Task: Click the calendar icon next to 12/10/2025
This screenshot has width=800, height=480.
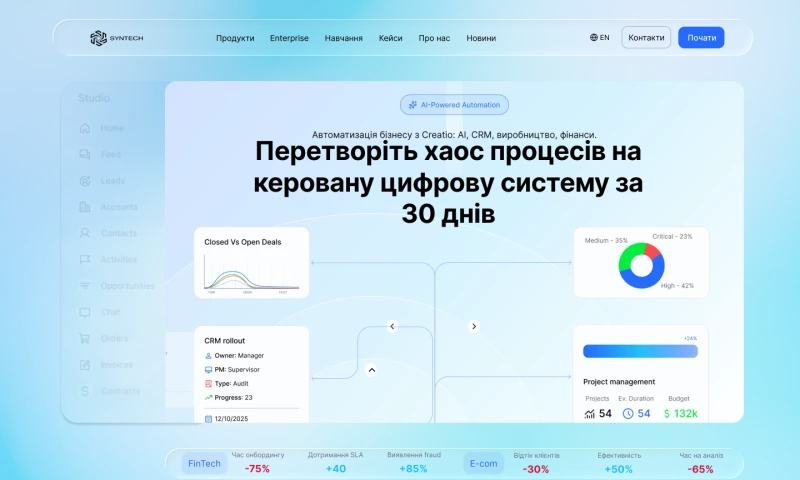Action: 208,419
